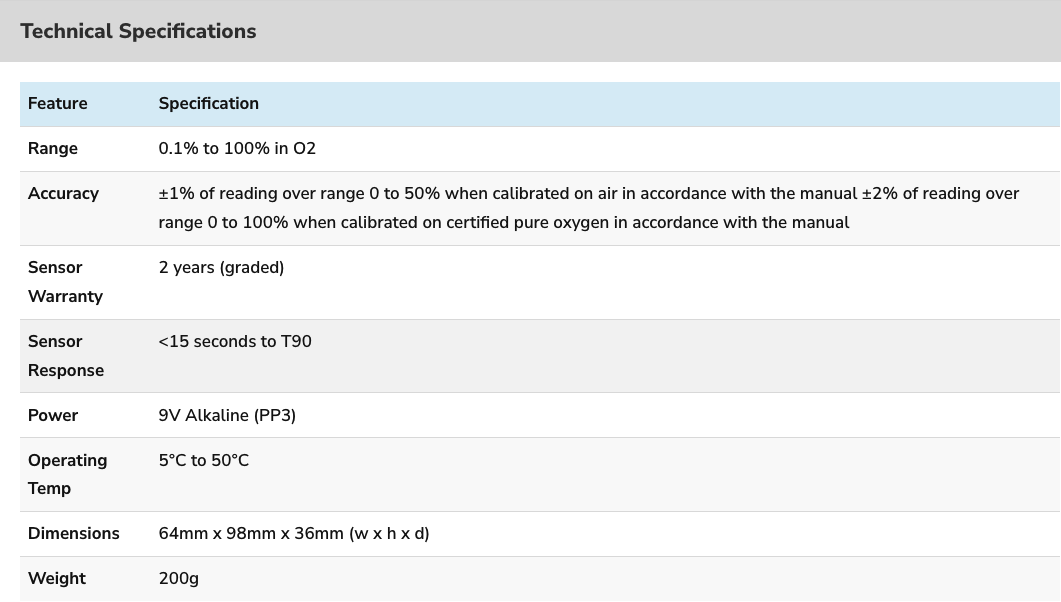Select the Sensor Response label
This screenshot has width=1061, height=602.
pyautogui.click(x=66, y=356)
